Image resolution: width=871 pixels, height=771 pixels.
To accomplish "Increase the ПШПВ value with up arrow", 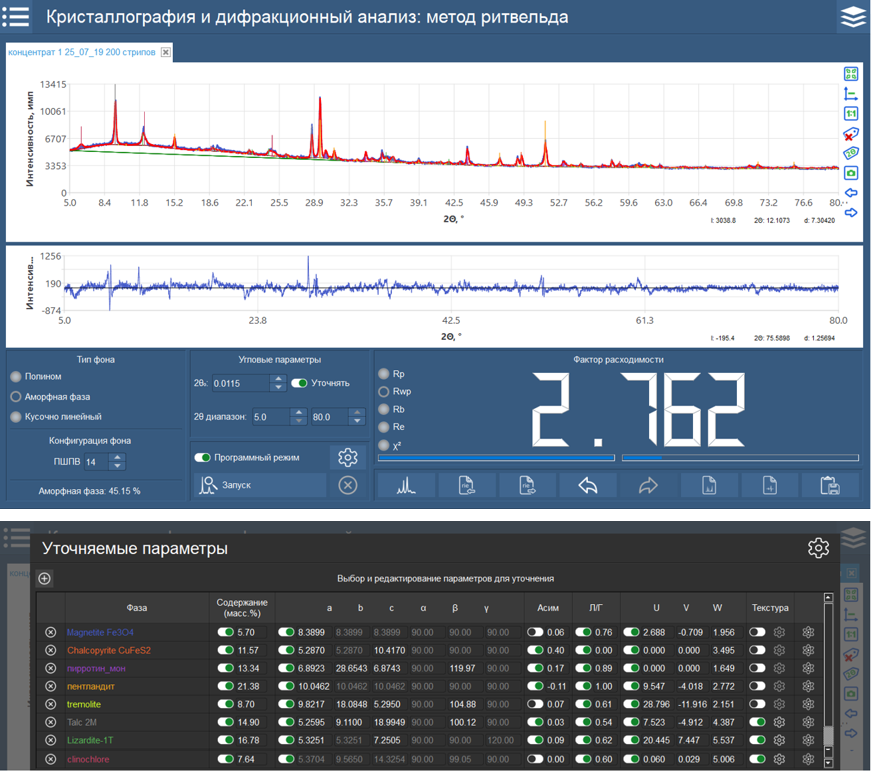I will [118, 457].
